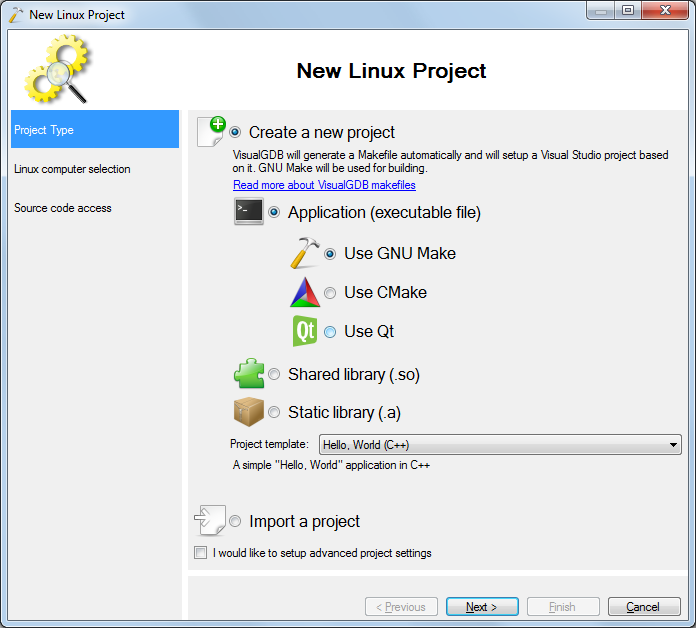Click the hammer GNU Make icon
The height and width of the screenshot is (628, 696).
[x=305, y=253]
